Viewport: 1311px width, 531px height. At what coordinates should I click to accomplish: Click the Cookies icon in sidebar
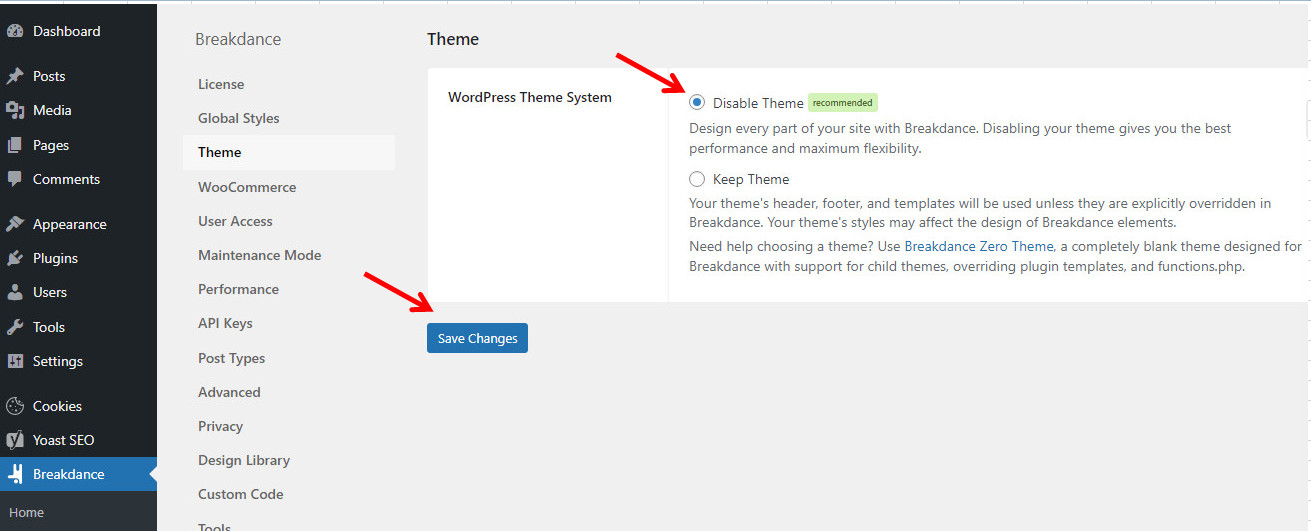[x=15, y=406]
